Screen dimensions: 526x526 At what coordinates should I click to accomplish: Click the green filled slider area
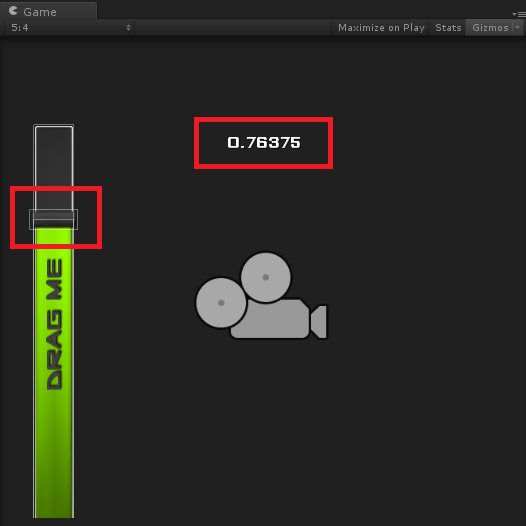[54, 372]
